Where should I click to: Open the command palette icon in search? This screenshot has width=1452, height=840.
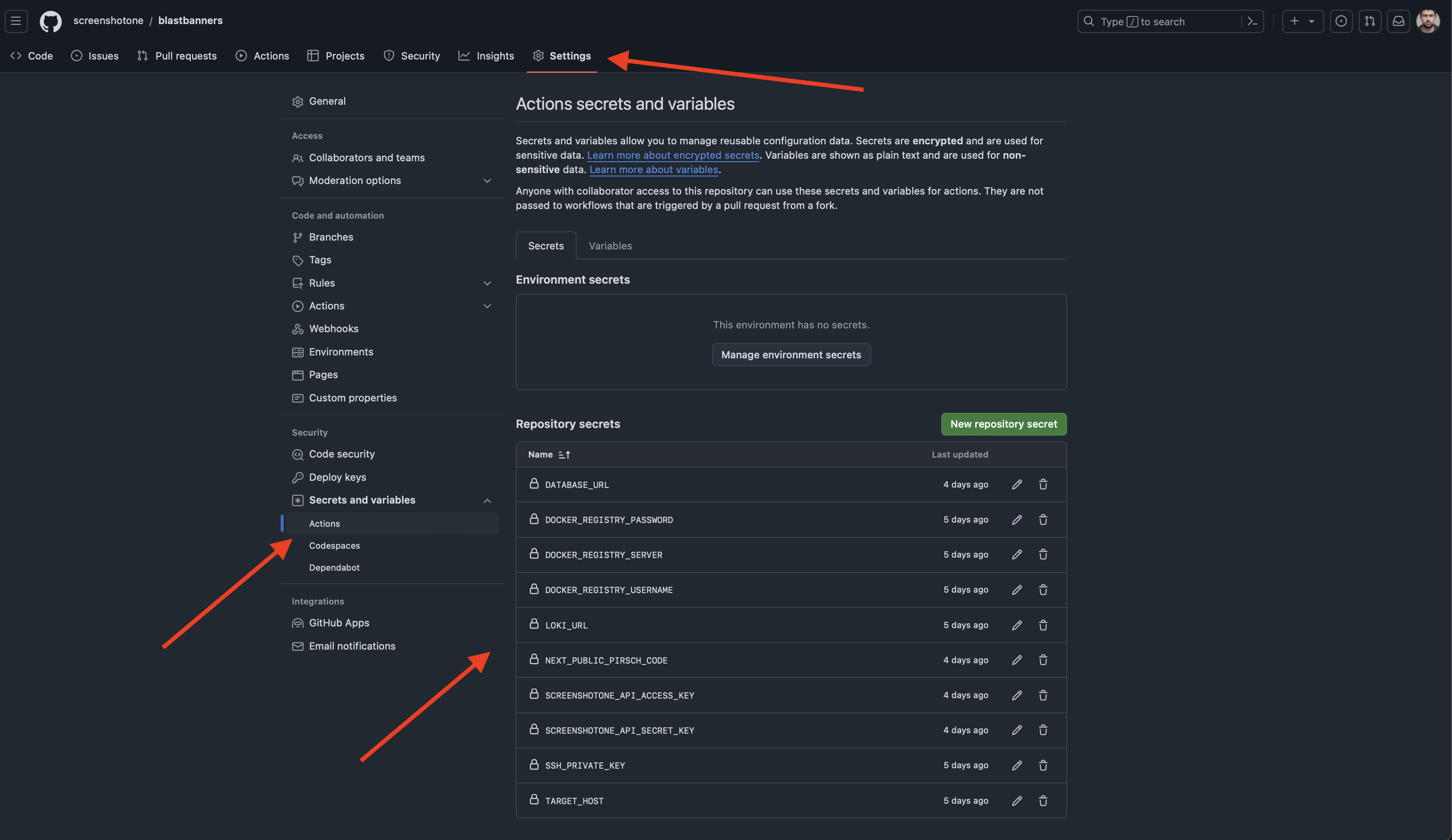(x=1252, y=22)
